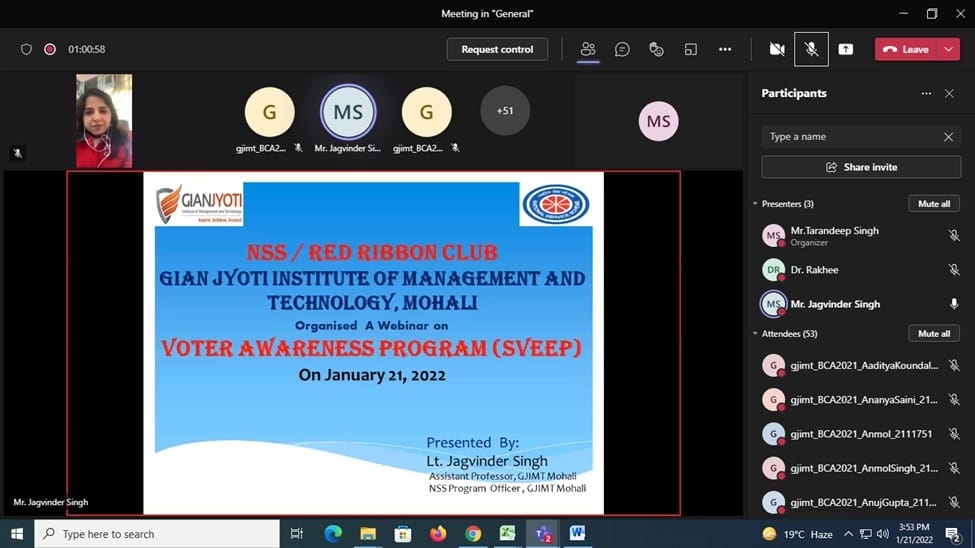Image resolution: width=975 pixels, height=548 pixels.
Task: Click the Share content icon
Action: click(846, 49)
